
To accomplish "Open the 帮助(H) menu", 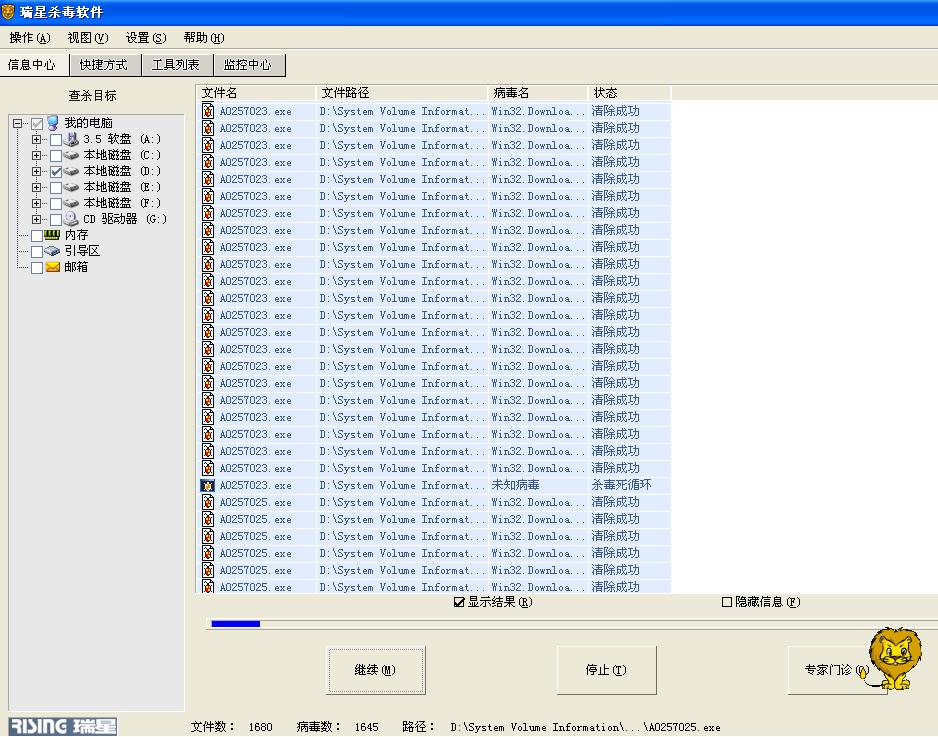I will click(204, 38).
